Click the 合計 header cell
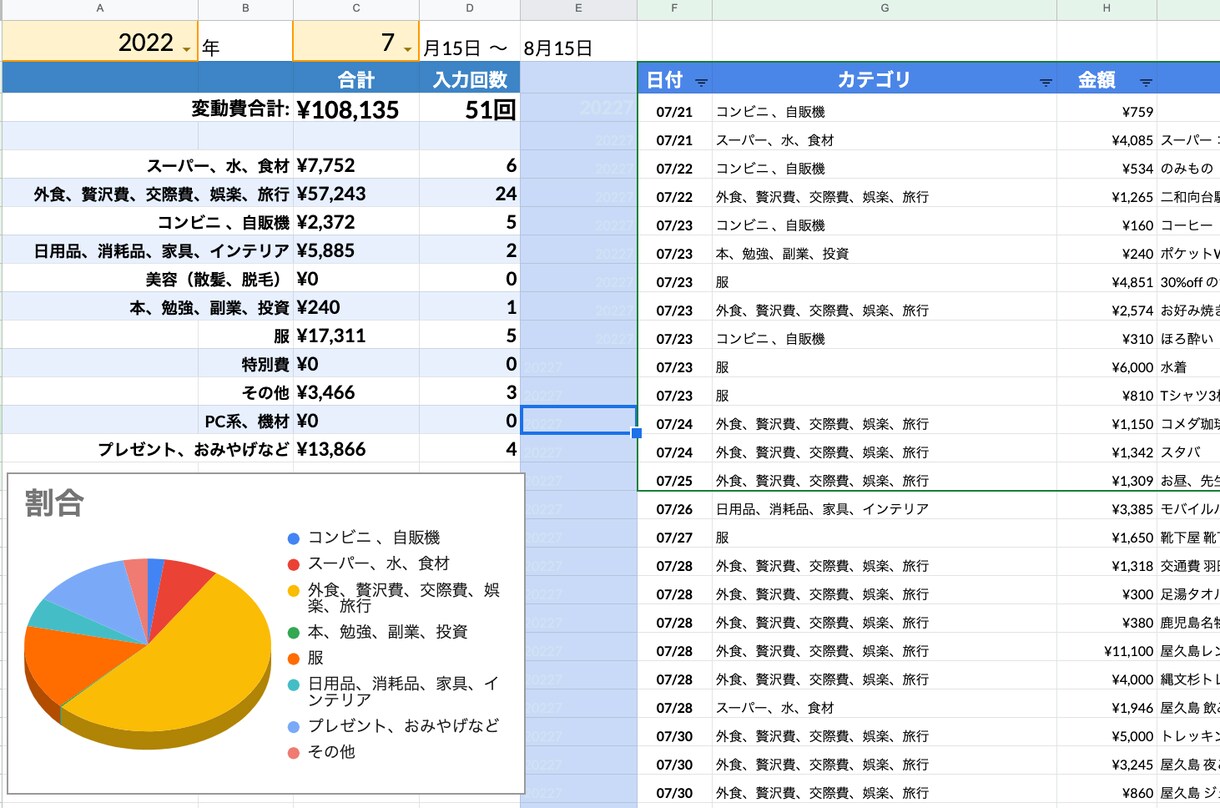1220x808 pixels. point(356,79)
